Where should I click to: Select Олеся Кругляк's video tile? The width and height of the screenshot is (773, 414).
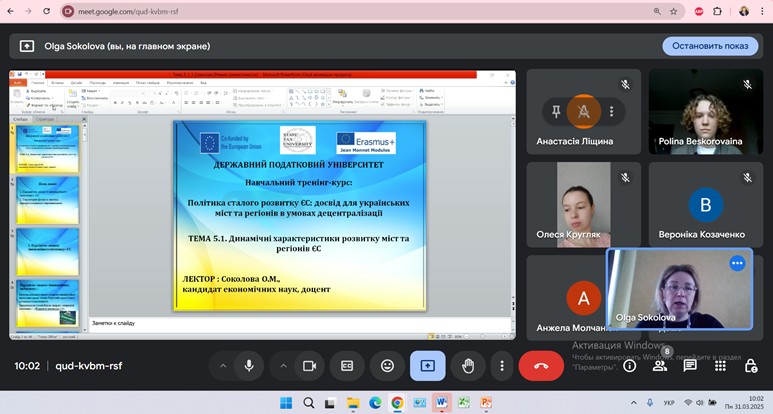[x=584, y=205]
